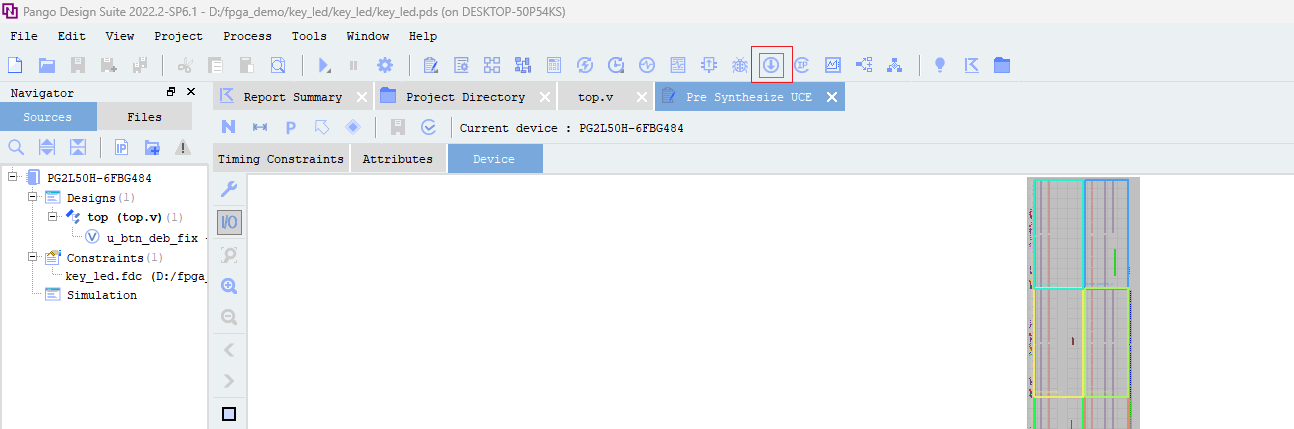Click the scissors Cut toolbar icon

coord(185,65)
